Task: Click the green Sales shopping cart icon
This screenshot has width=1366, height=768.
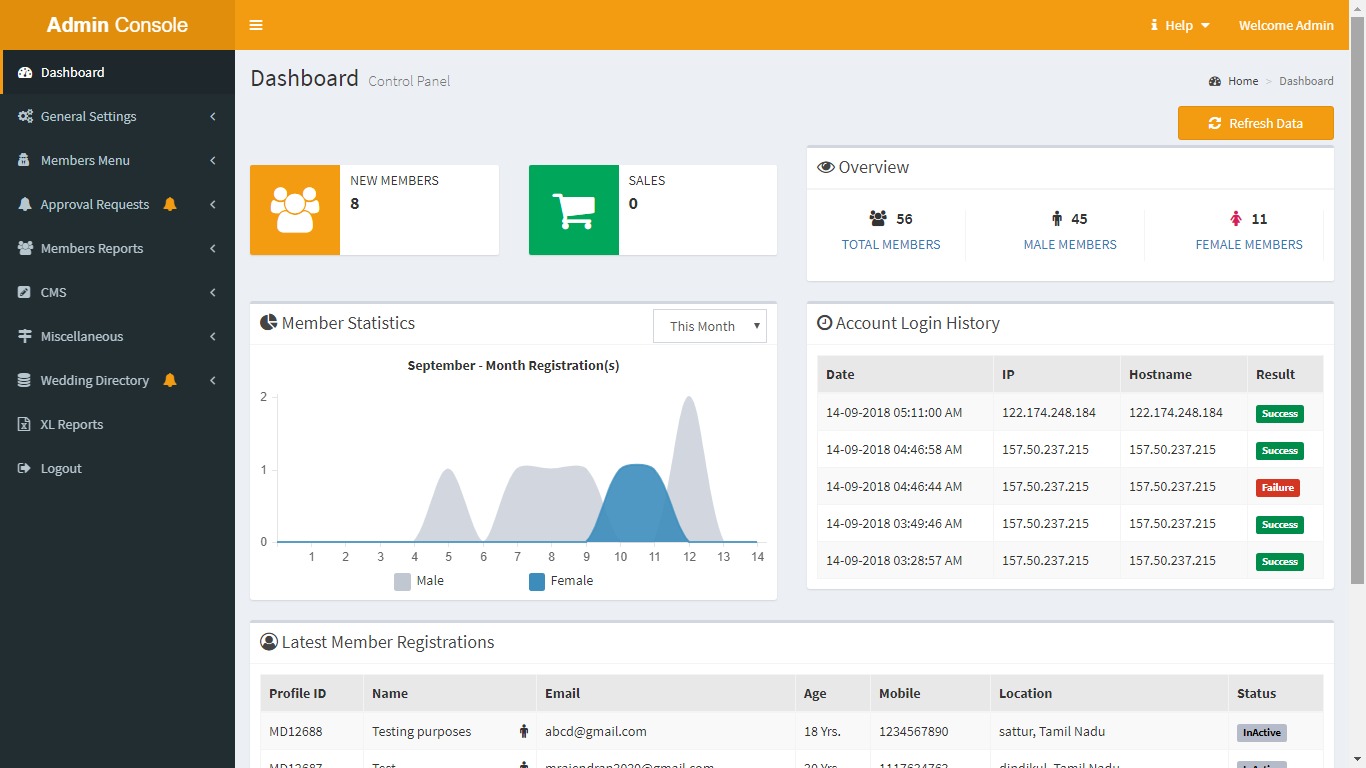Action: (x=573, y=210)
